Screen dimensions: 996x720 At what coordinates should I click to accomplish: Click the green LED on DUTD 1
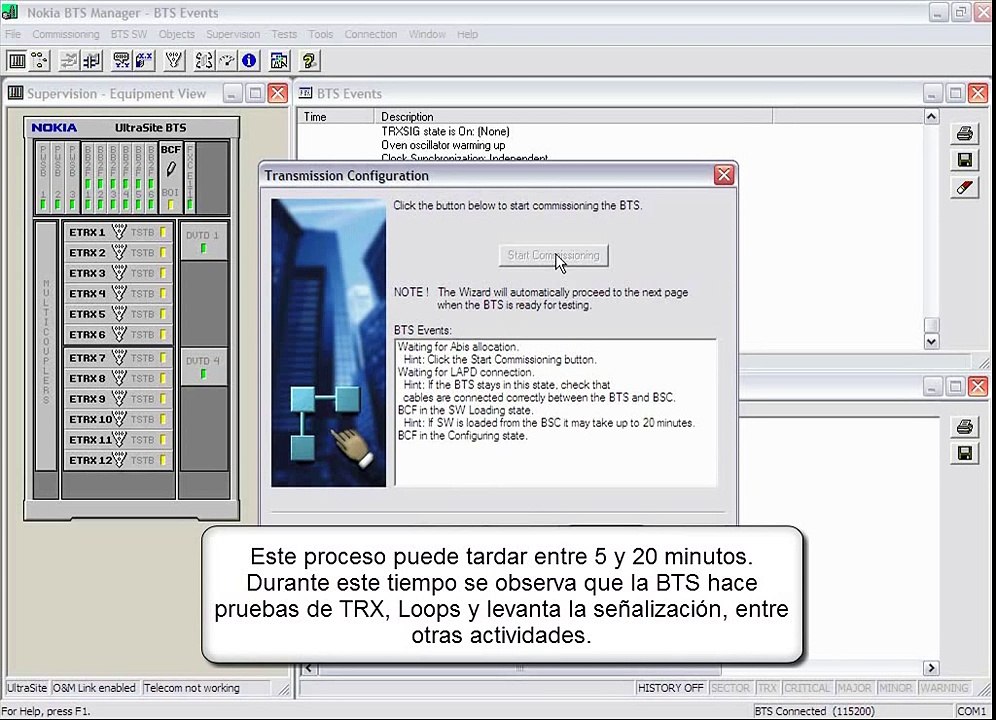coord(203,248)
